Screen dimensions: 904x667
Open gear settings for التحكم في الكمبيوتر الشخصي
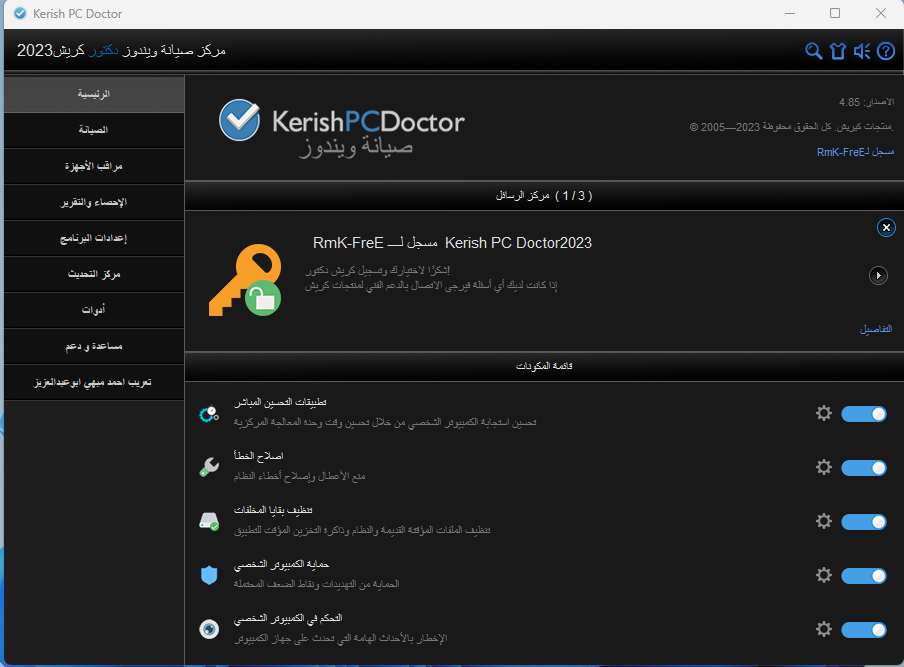(824, 629)
